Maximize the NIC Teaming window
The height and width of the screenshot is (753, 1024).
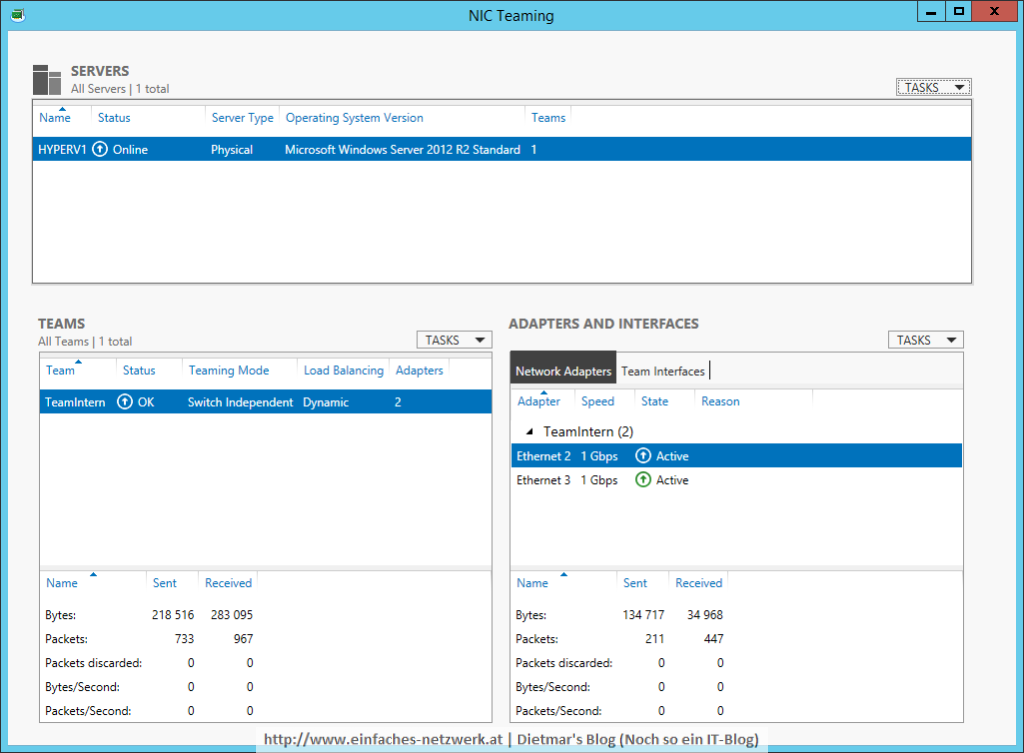coord(959,12)
